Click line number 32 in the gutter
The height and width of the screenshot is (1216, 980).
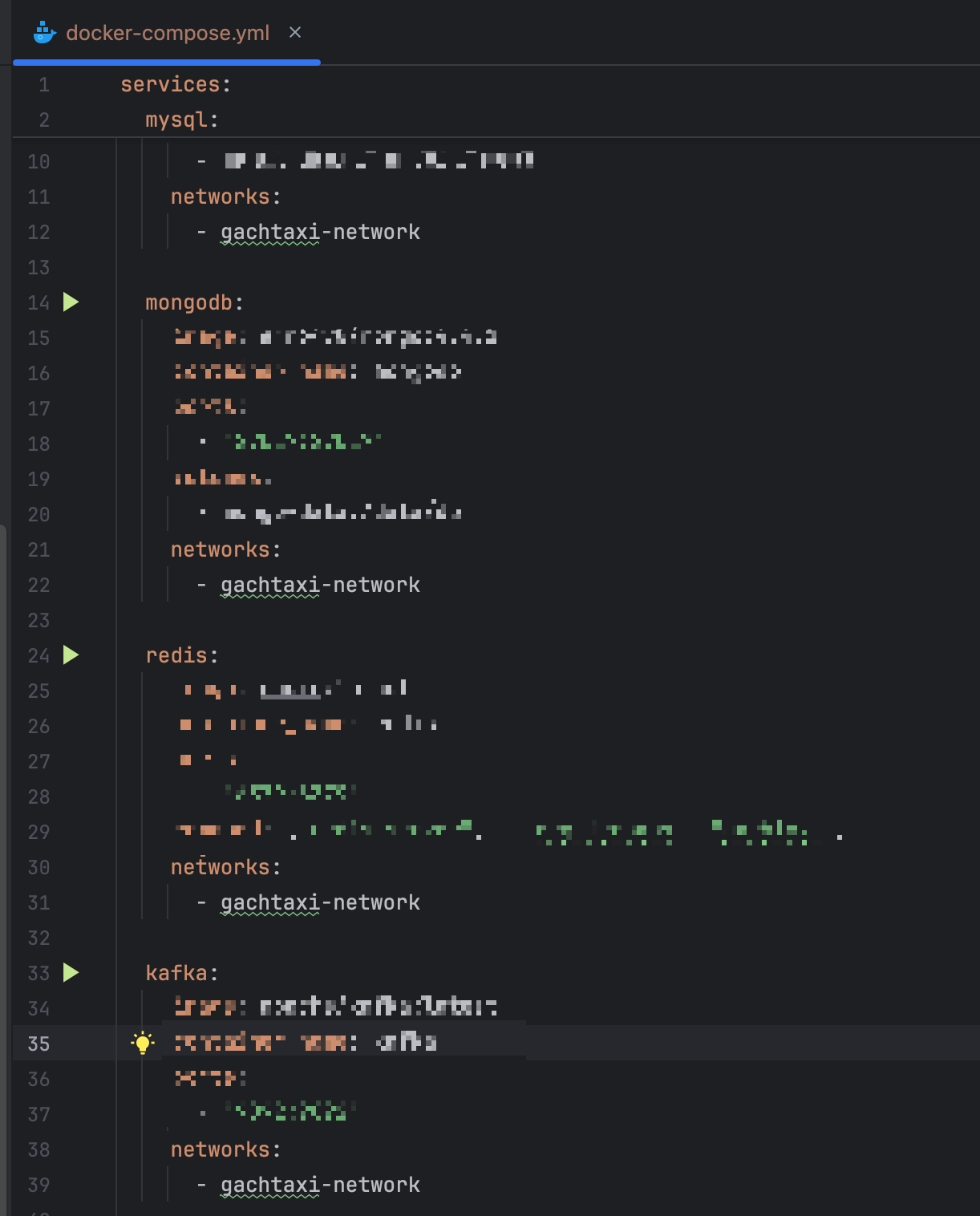click(x=38, y=938)
